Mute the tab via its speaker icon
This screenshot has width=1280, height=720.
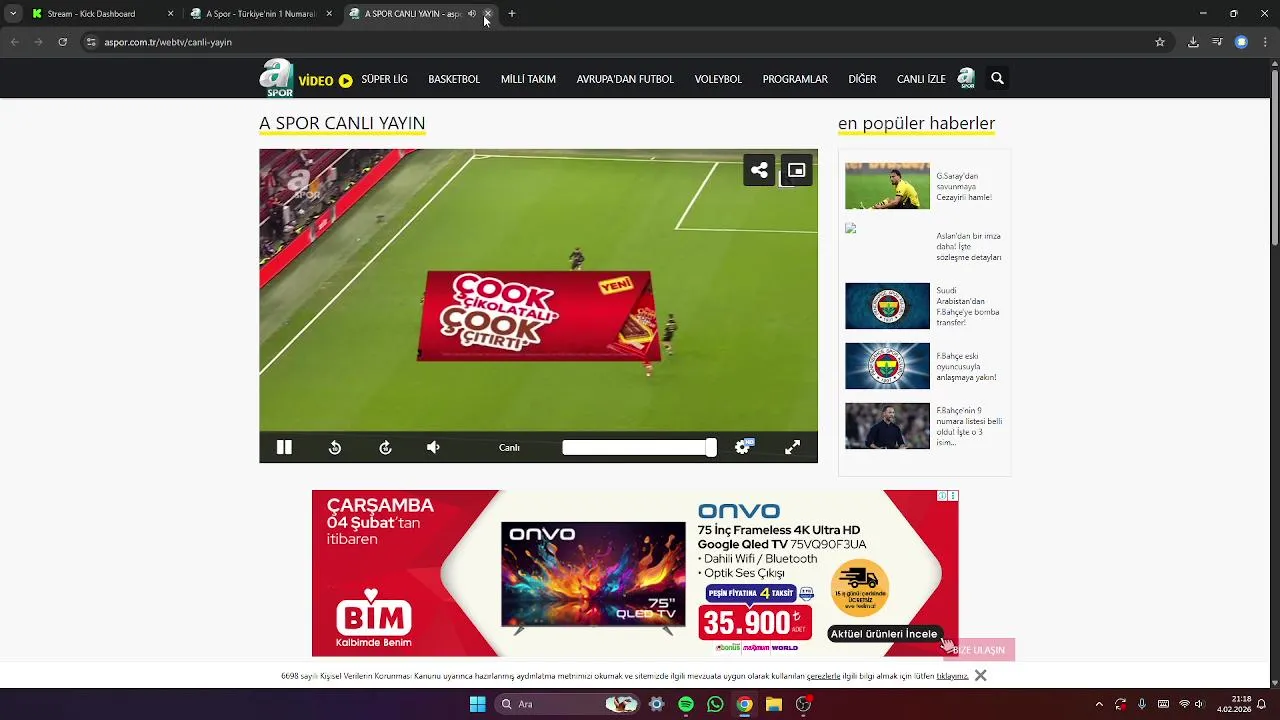click(472, 14)
